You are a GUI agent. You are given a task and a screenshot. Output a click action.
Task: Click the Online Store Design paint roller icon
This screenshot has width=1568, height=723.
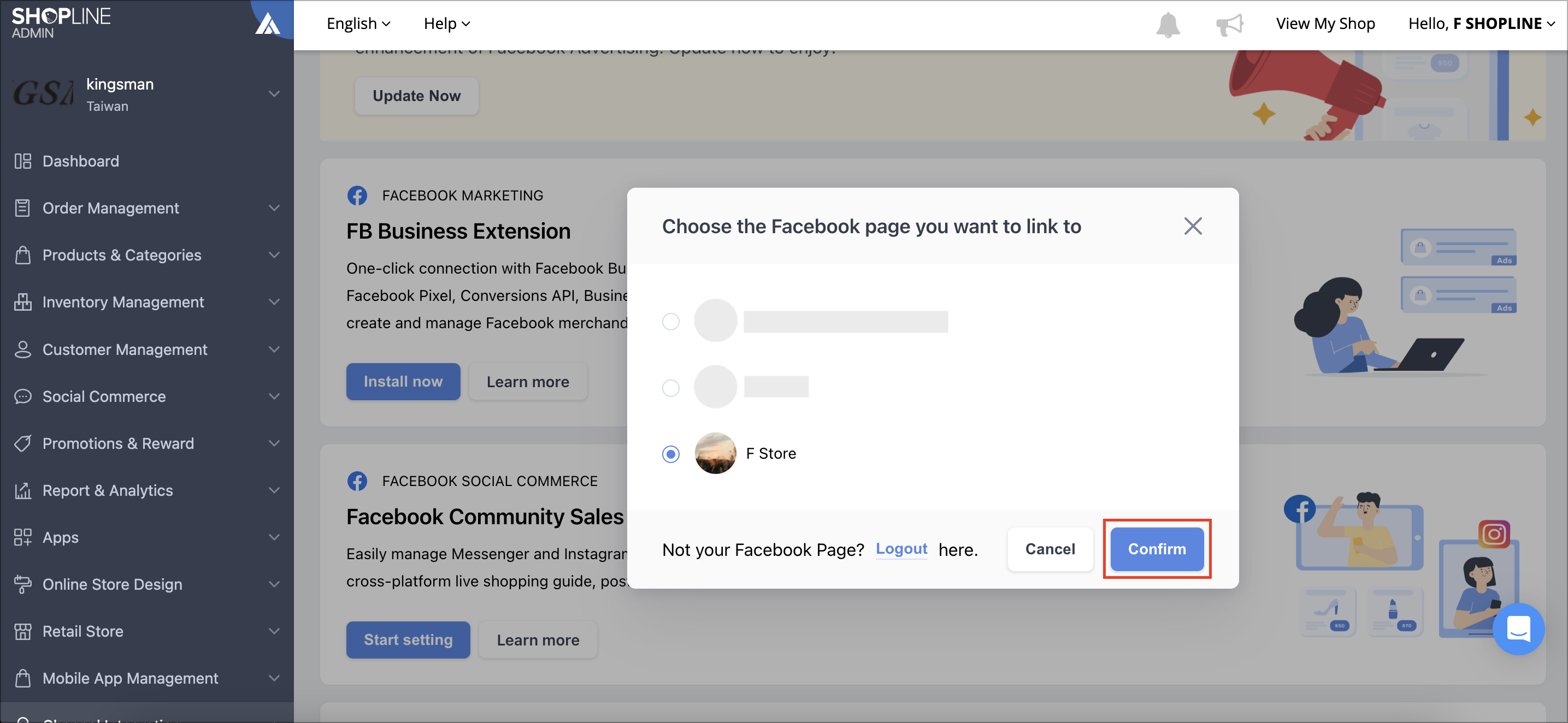click(22, 584)
